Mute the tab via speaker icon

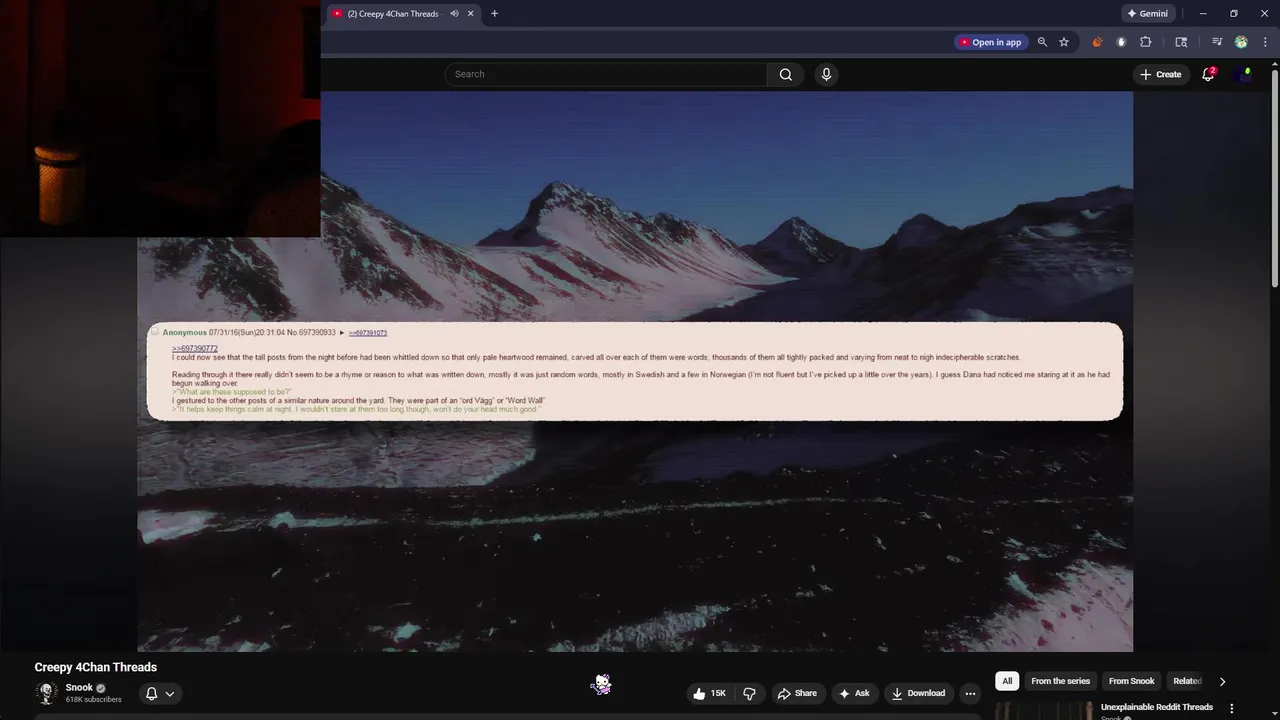point(454,14)
